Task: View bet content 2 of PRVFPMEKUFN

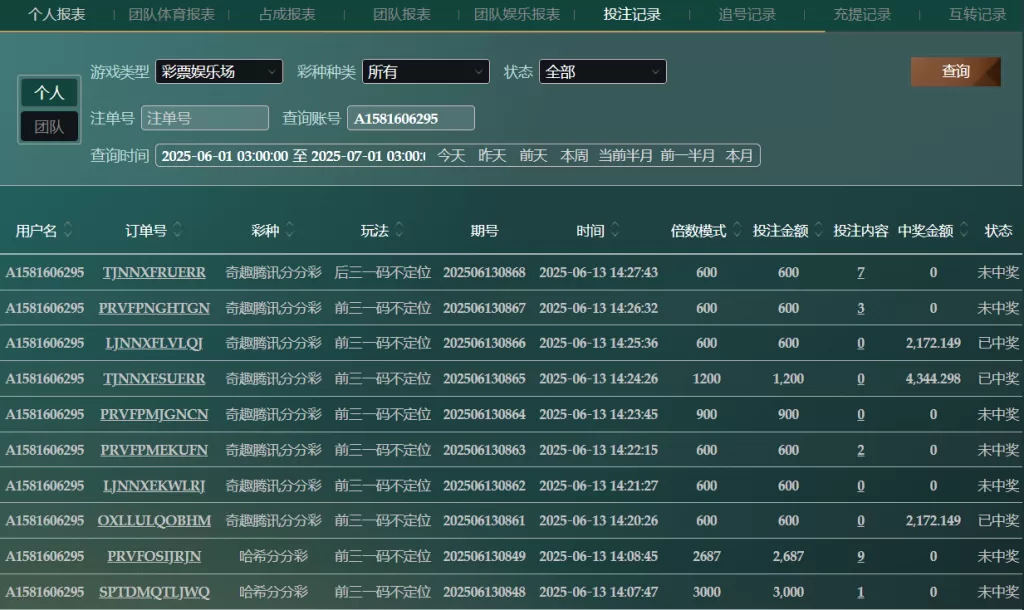Action: click(861, 450)
